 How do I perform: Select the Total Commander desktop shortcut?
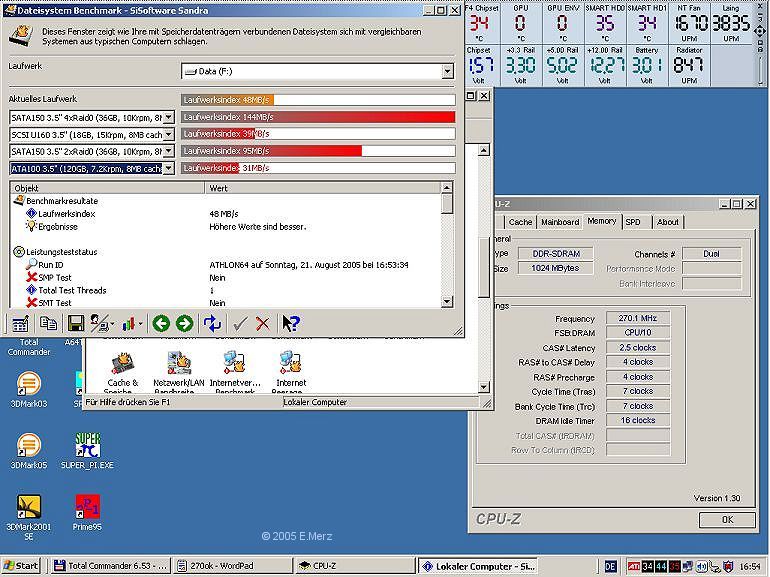pyautogui.click(x=28, y=347)
